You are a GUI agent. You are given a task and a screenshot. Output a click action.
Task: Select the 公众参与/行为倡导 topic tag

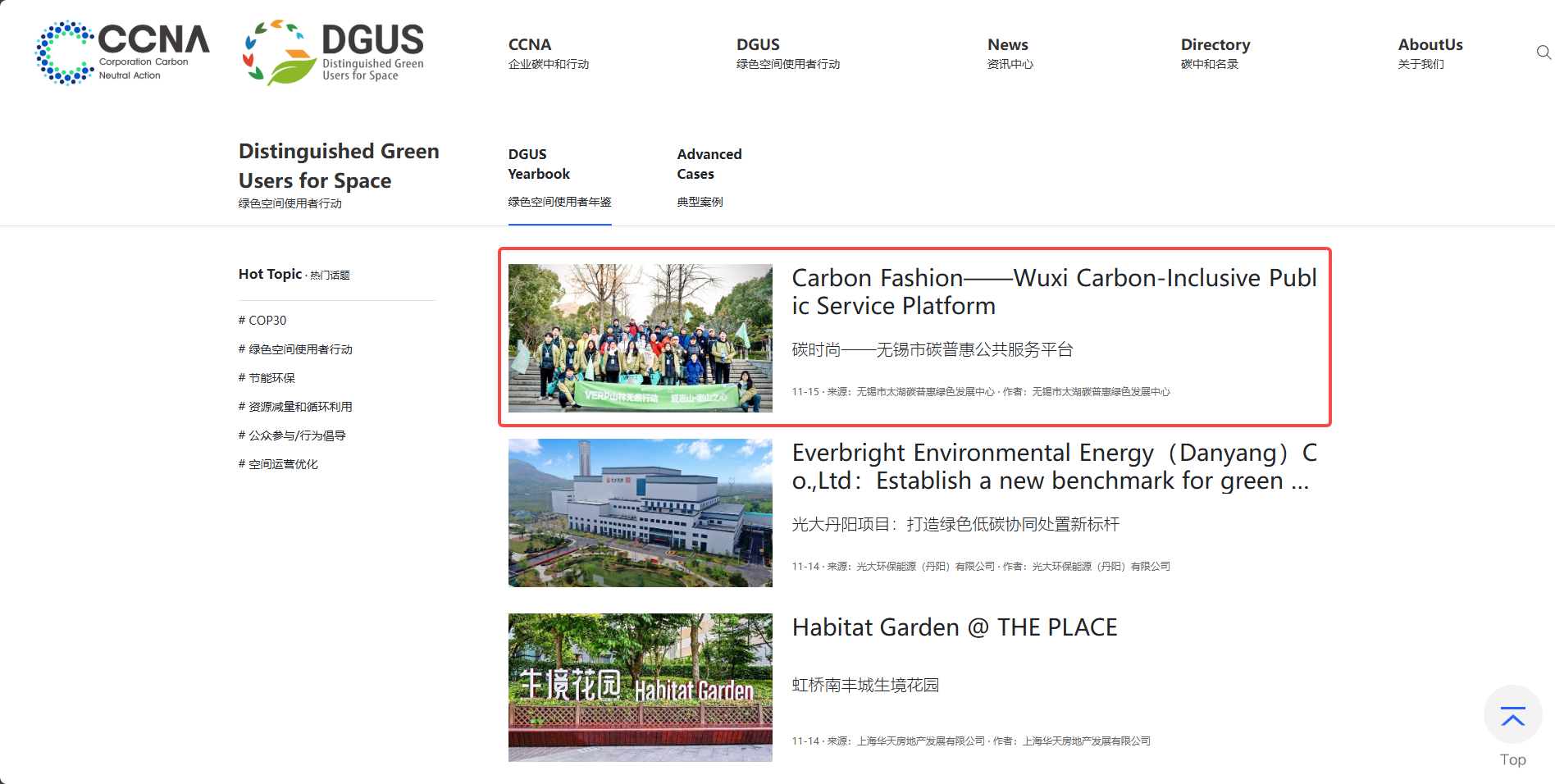tap(292, 435)
